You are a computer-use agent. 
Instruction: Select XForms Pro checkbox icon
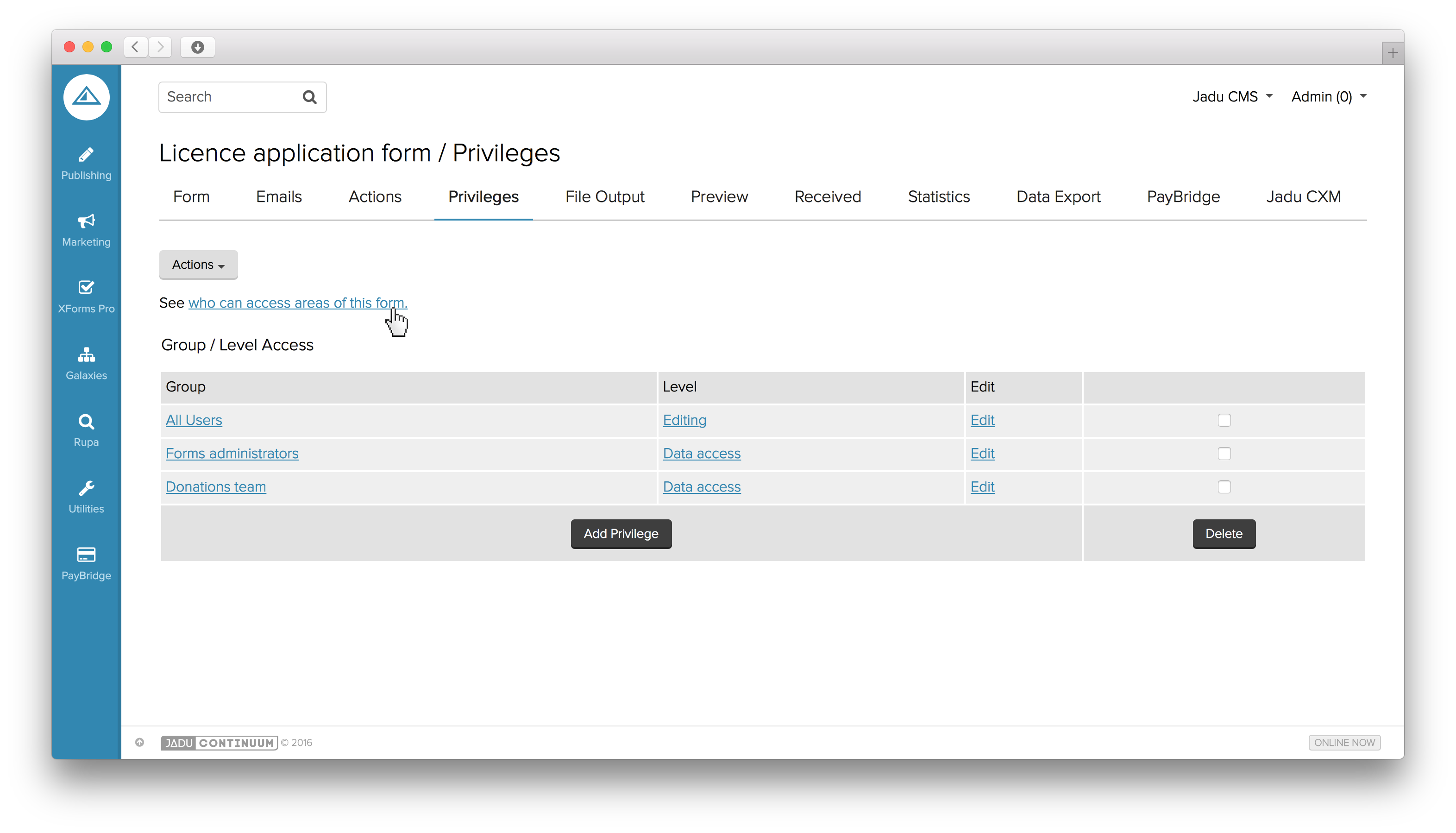click(86, 287)
